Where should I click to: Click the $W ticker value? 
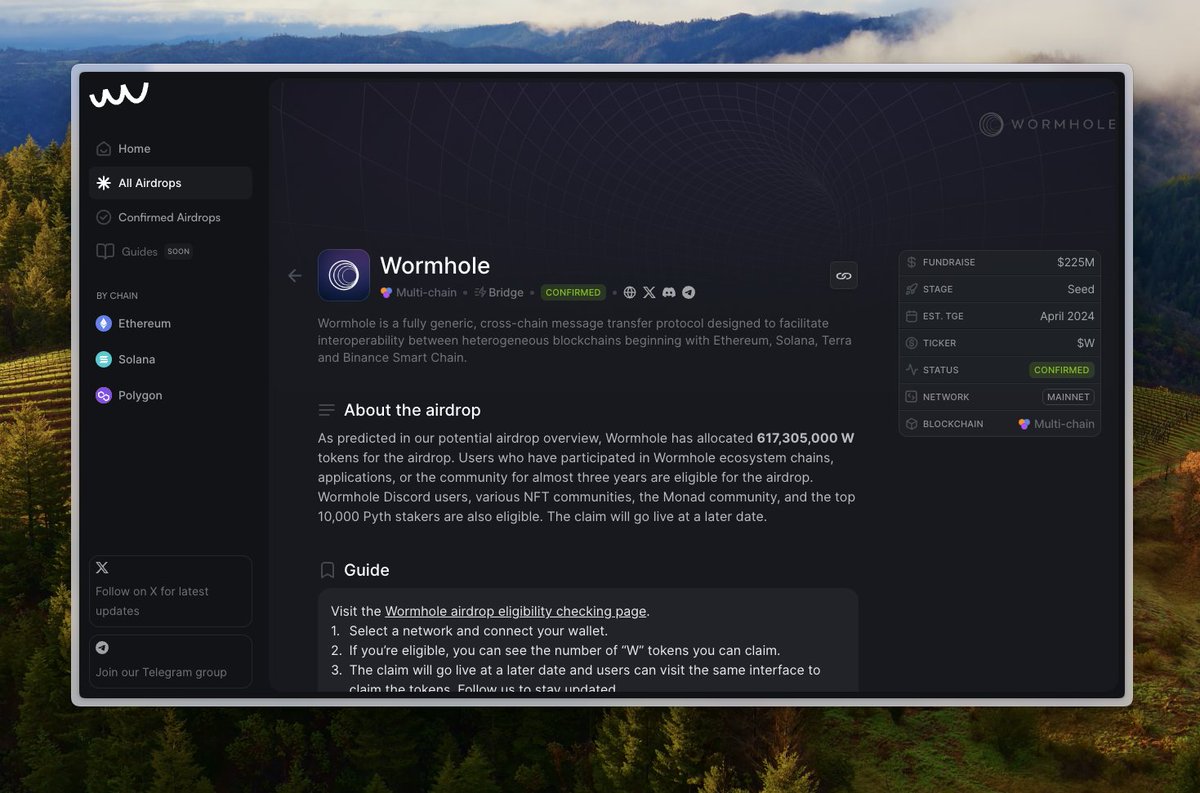(x=1086, y=343)
